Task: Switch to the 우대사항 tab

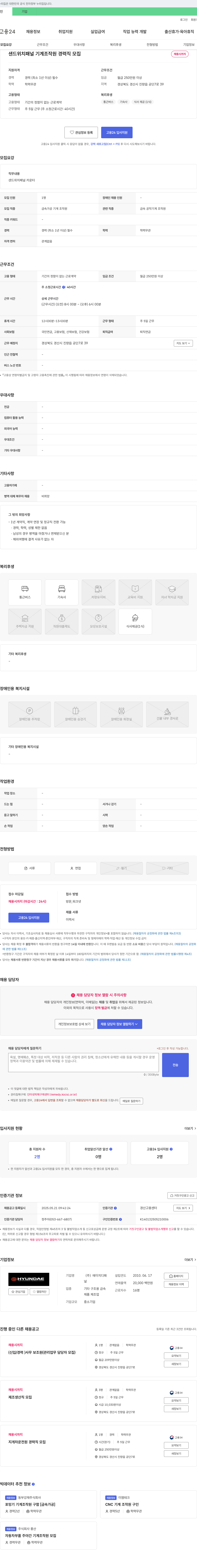Action: pyautogui.click(x=79, y=44)
